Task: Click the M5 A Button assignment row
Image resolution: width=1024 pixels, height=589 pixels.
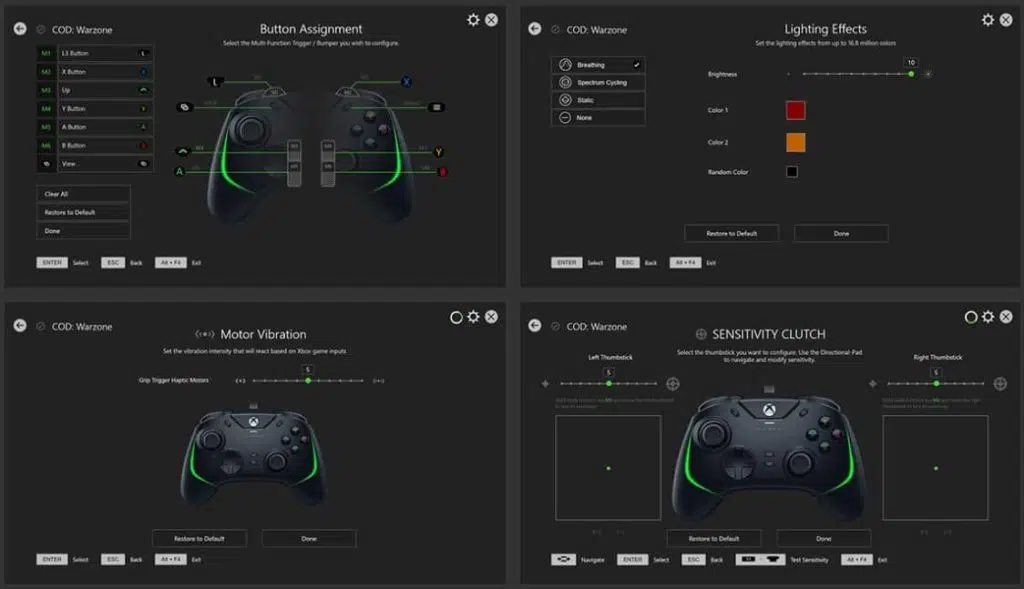Action: pos(95,127)
